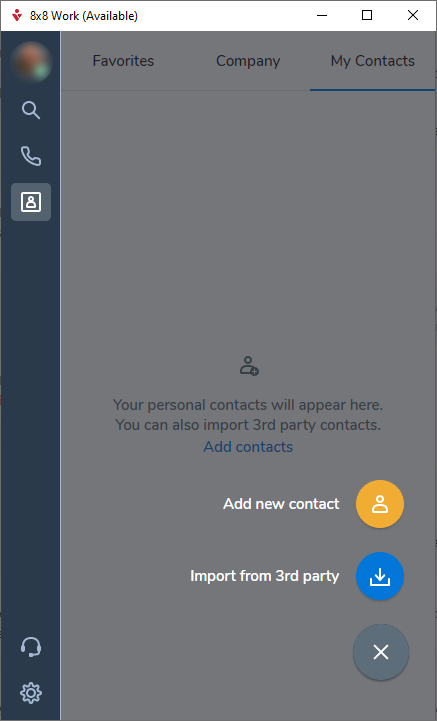
Task: Switch to the Favorites tab
Action: tap(123, 61)
